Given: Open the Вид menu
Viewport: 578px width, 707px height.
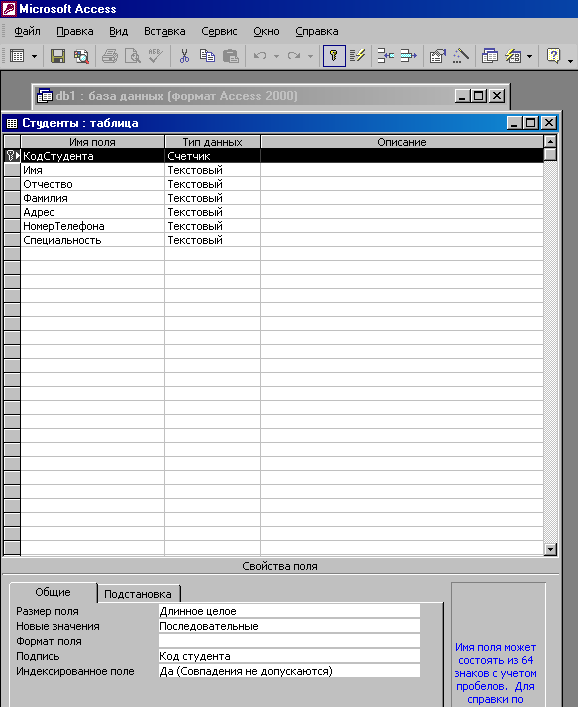Looking at the screenshot, I should (119, 32).
